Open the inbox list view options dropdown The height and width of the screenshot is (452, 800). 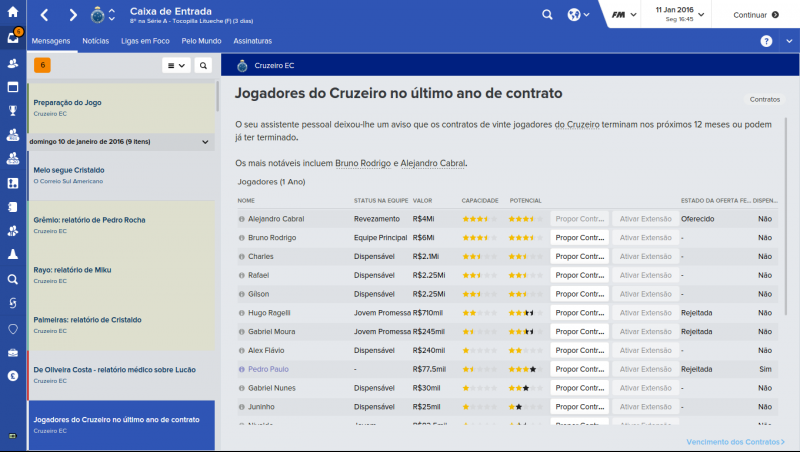click(175, 65)
